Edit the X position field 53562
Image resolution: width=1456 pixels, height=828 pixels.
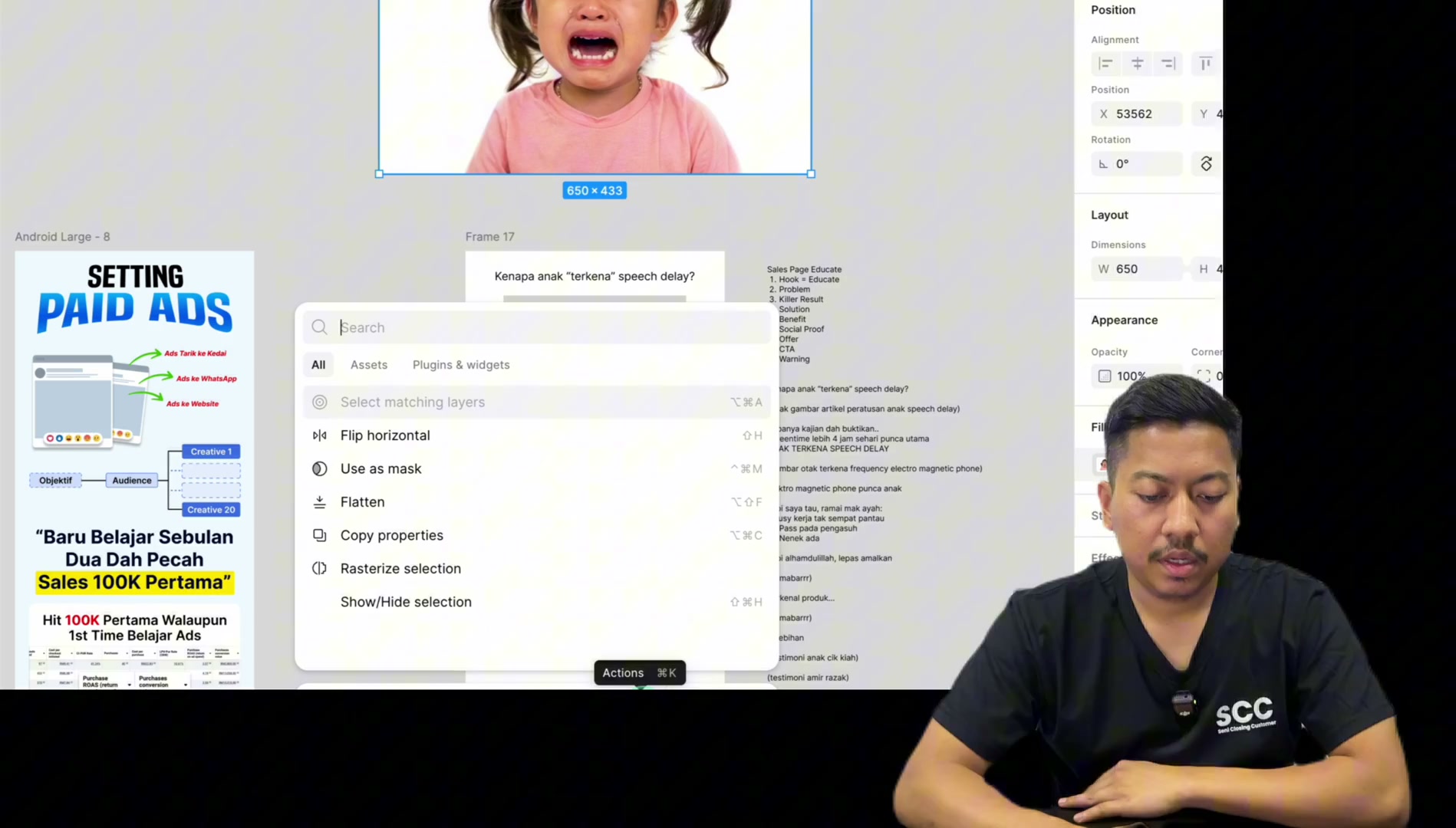pos(1137,114)
